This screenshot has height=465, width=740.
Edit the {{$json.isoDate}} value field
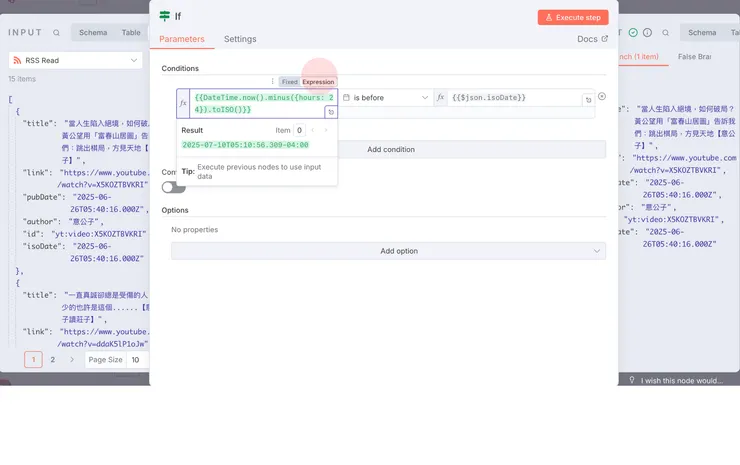[x=514, y=97]
